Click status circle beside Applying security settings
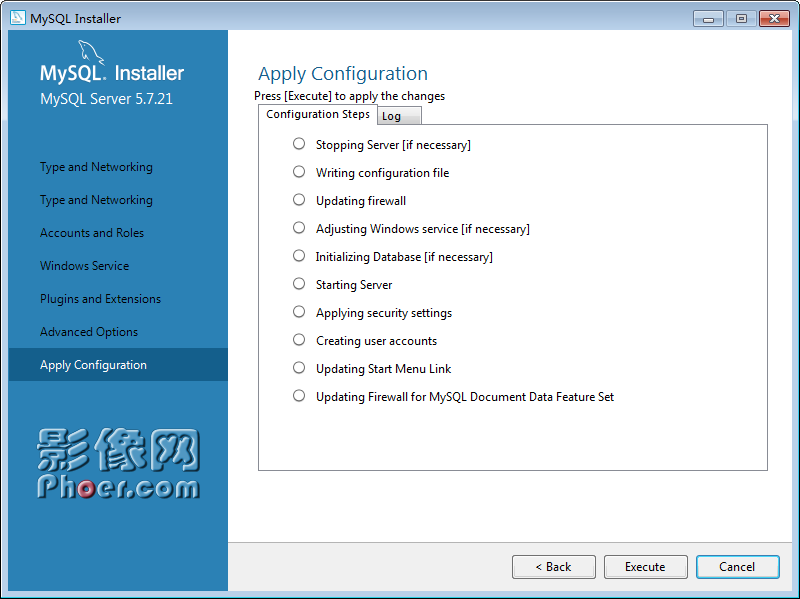 tap(299, 312)
